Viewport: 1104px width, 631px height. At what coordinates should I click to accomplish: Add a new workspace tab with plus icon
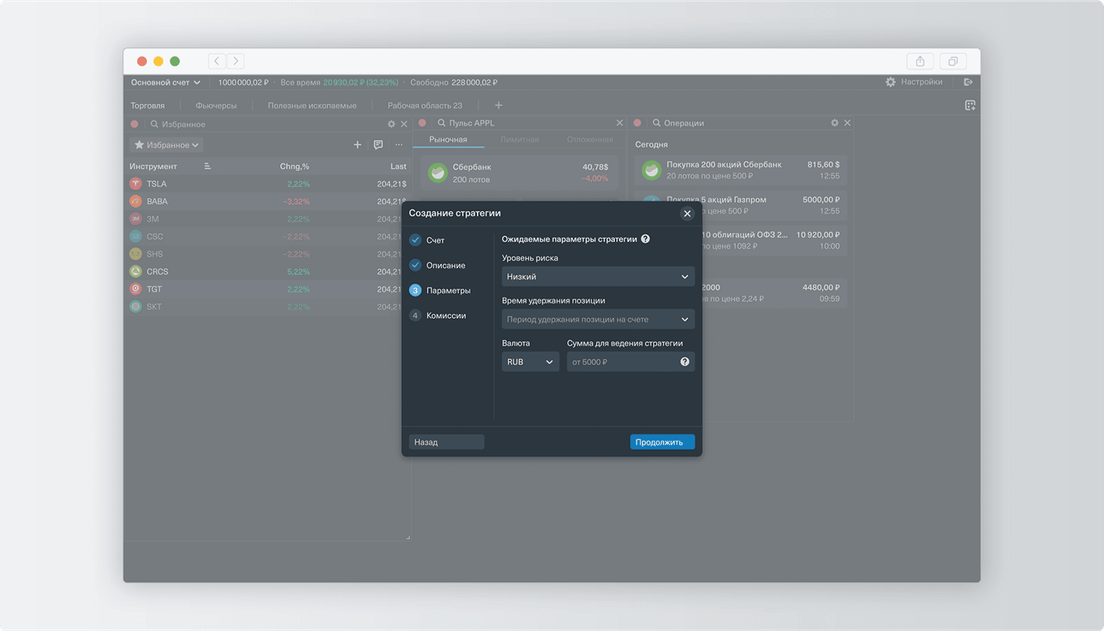(499, 105)
